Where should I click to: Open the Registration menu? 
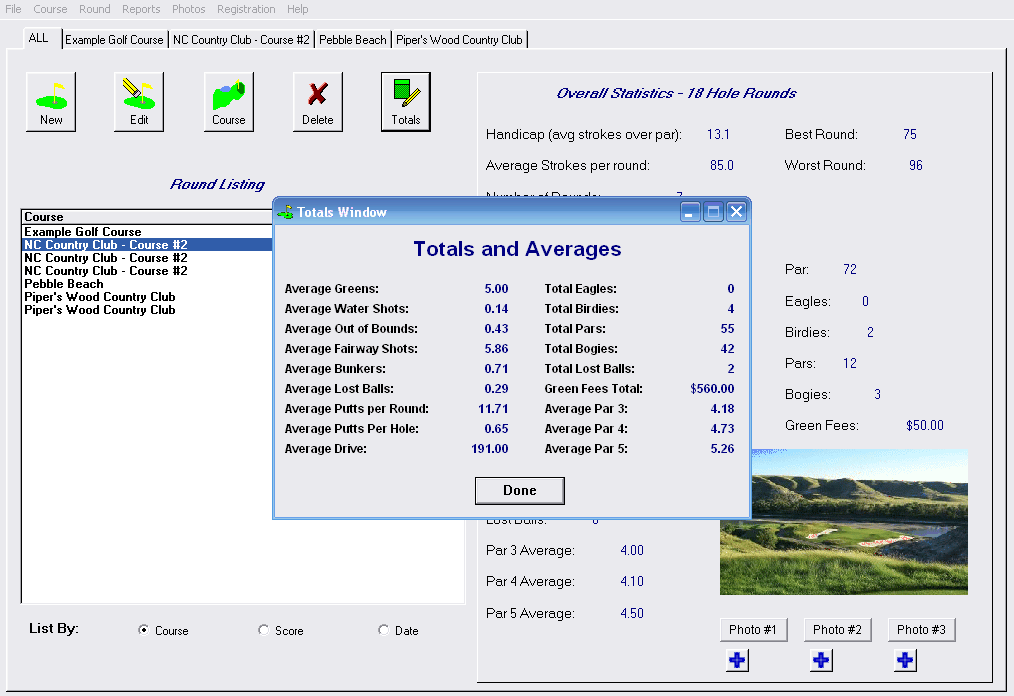pyautogui.click(x=246, y=9)
